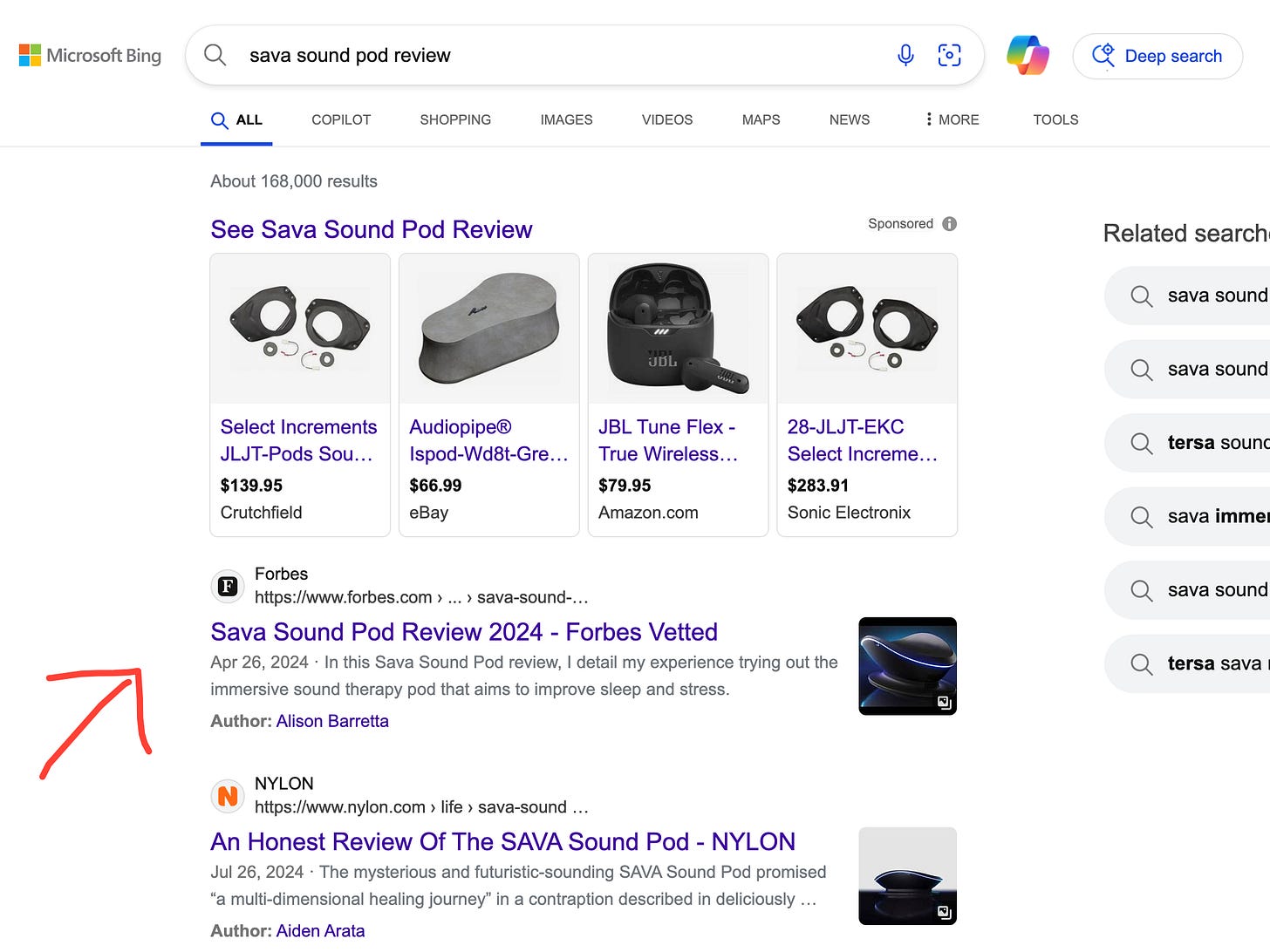Switch to the MAPS tab
Image resolution: width=1270 pixels, height=952 pixels.
coord(761,120)
